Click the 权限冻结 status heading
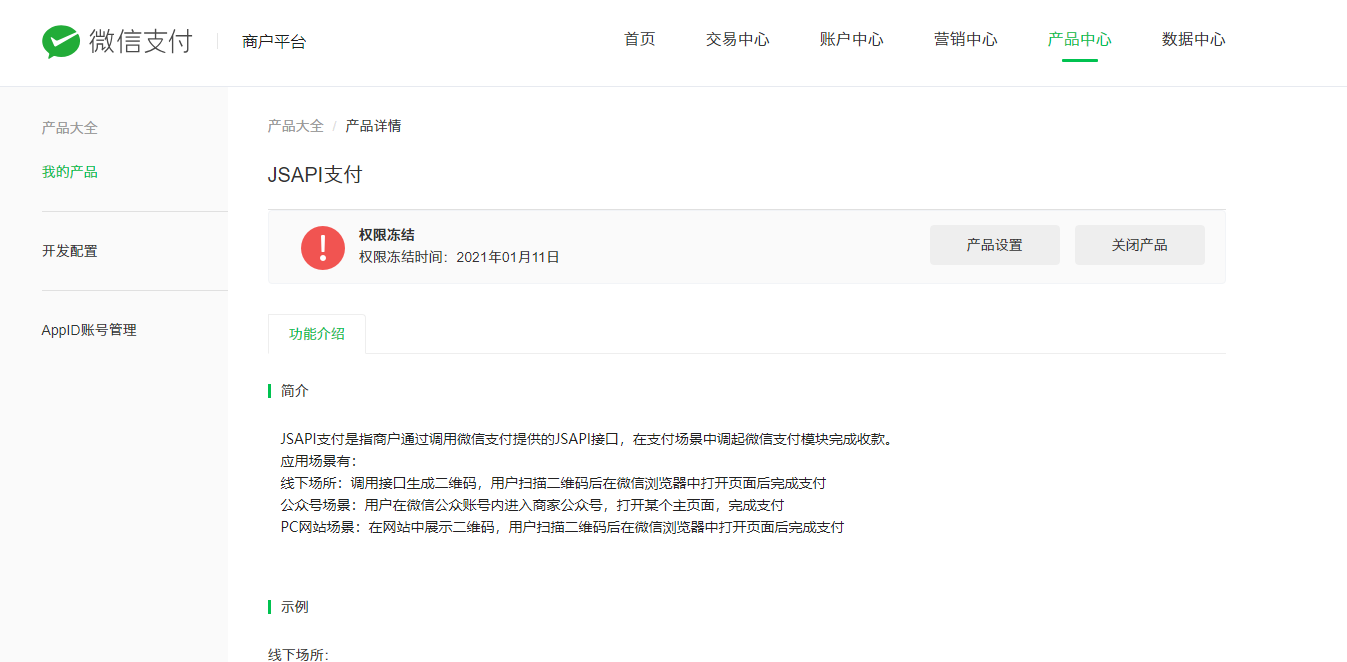The width and height of the screenshot is (1347, 662). pyautogui.click(x=387, y=235)
